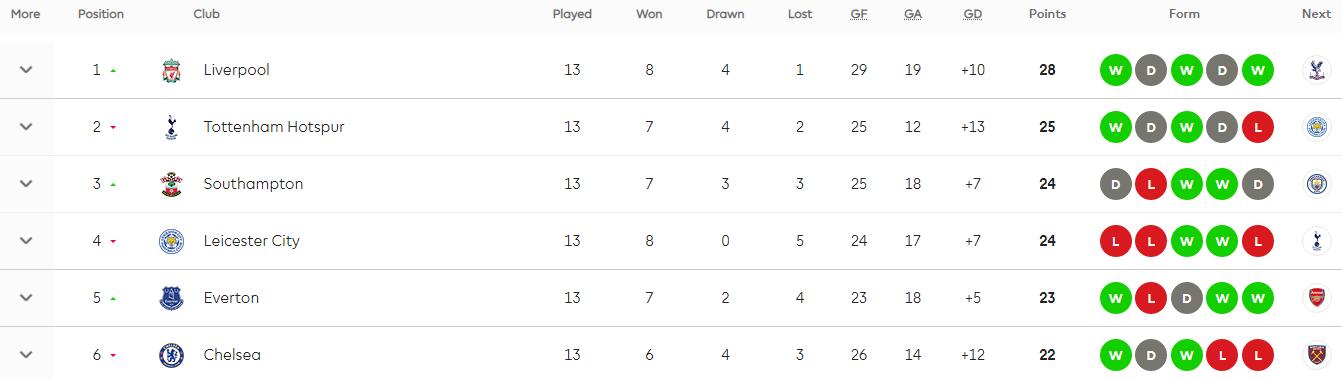Open the Tottenham Hotspur club link
This screenshot has width=1342, height=380.
click(274, 127)
